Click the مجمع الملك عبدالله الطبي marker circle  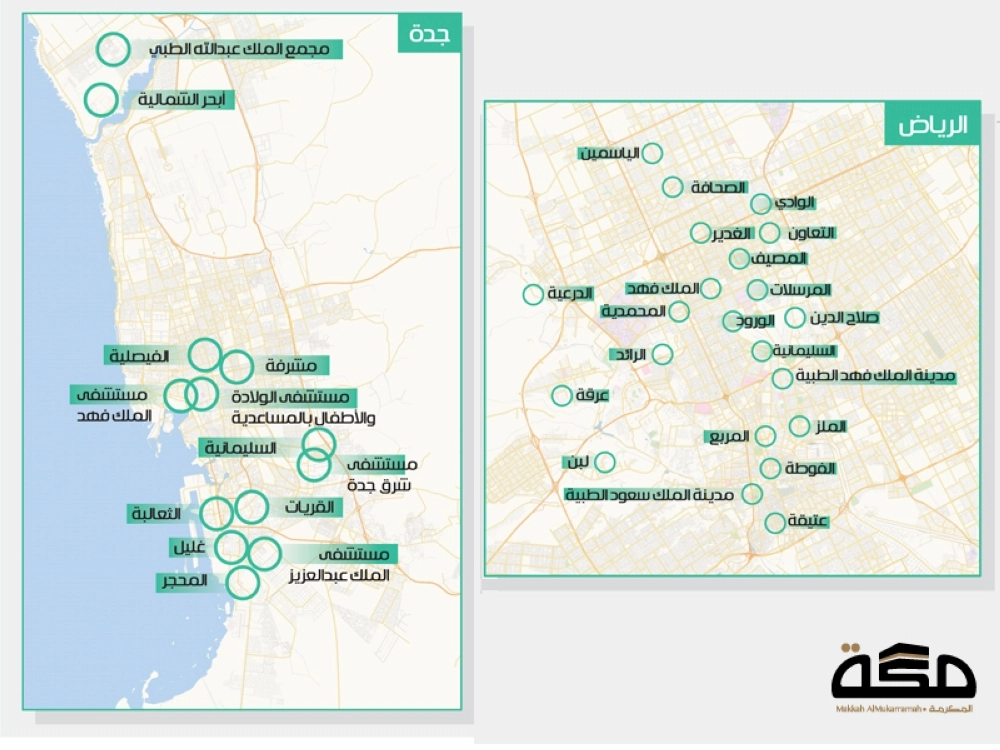click(x=114, y=48)
